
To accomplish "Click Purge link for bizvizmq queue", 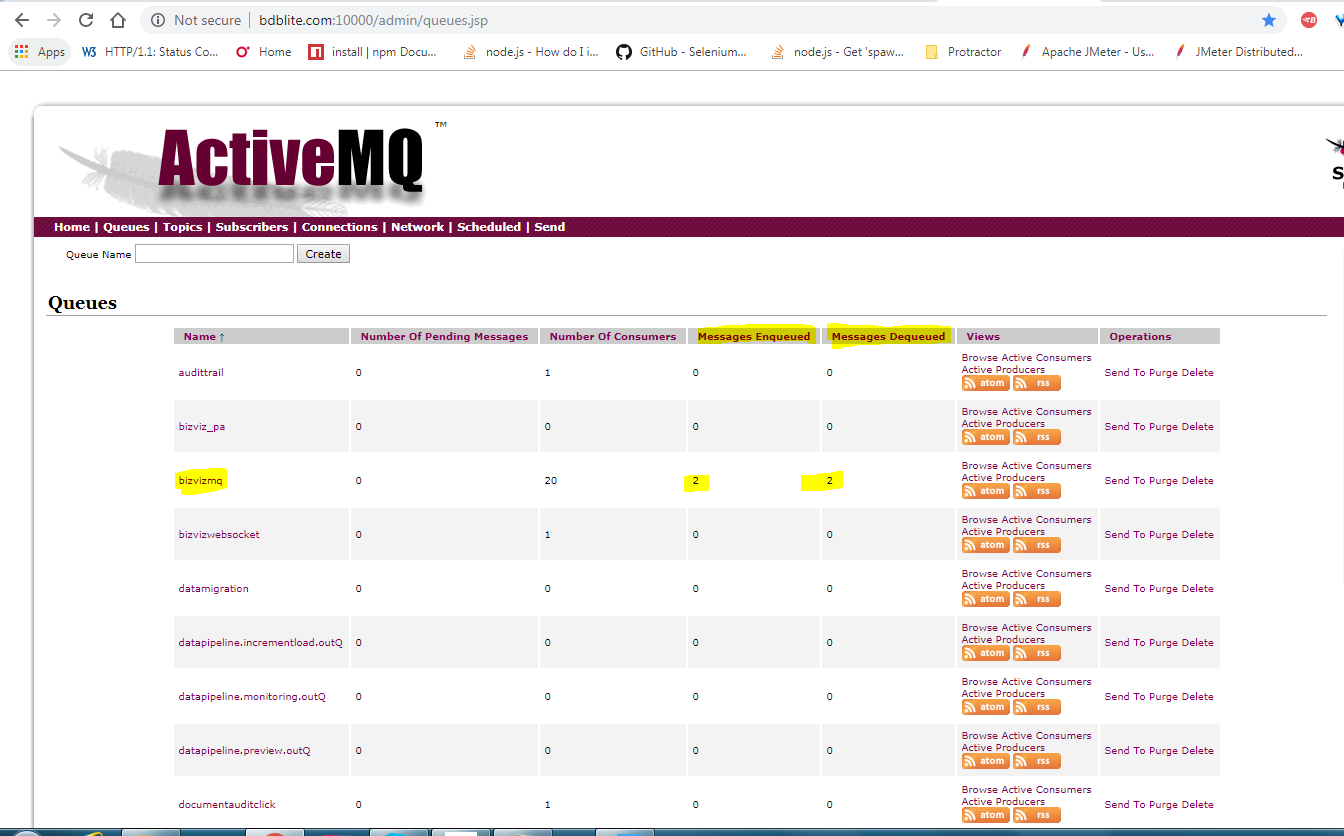I will point(1163,481).
